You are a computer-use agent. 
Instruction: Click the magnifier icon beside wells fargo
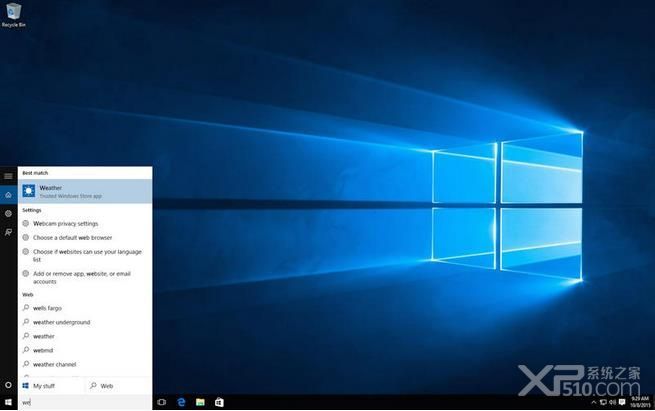(x=26, y=308)
